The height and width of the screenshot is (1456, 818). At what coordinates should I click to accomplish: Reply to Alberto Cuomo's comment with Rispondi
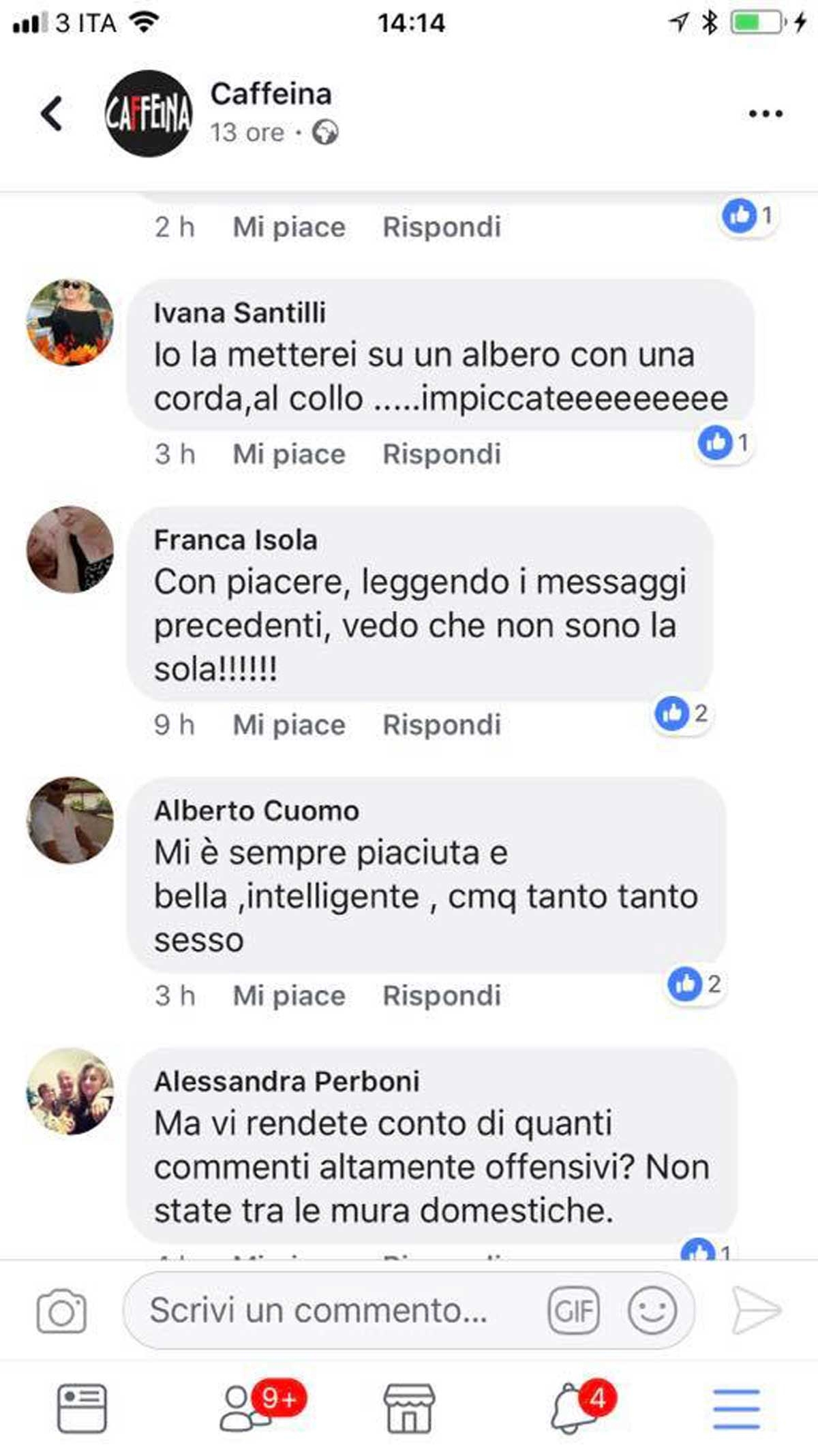pyautogui.click(x=442, y=996)
